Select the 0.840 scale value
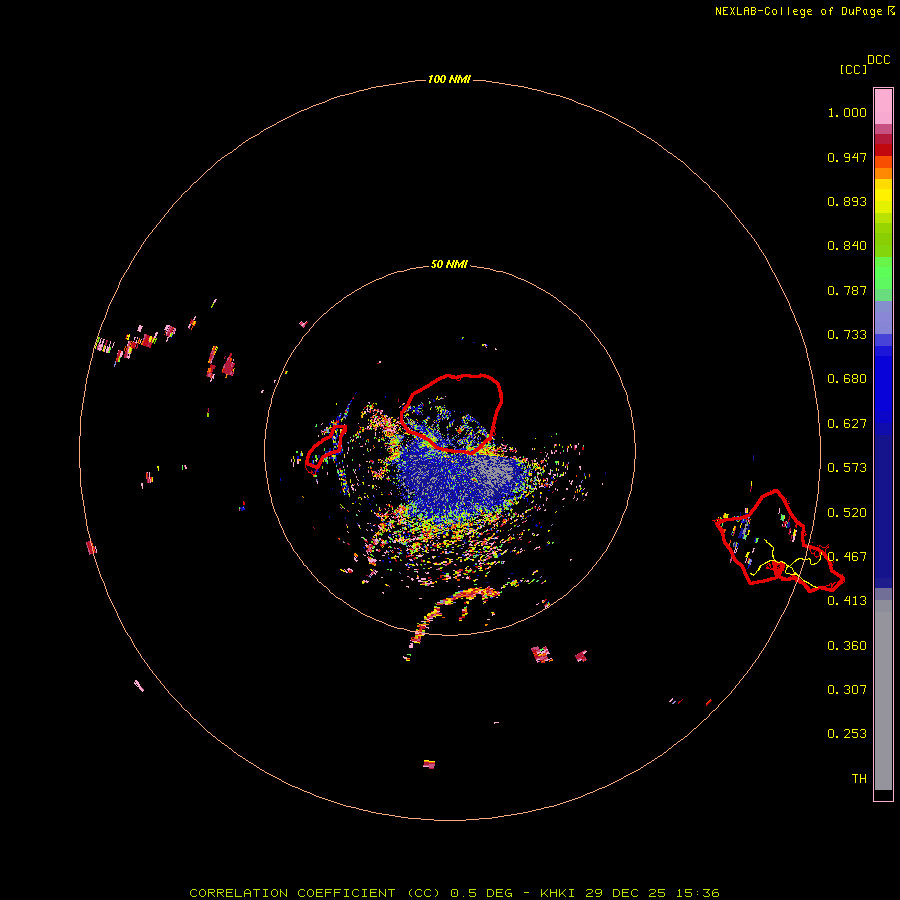 tap(847, 246)
